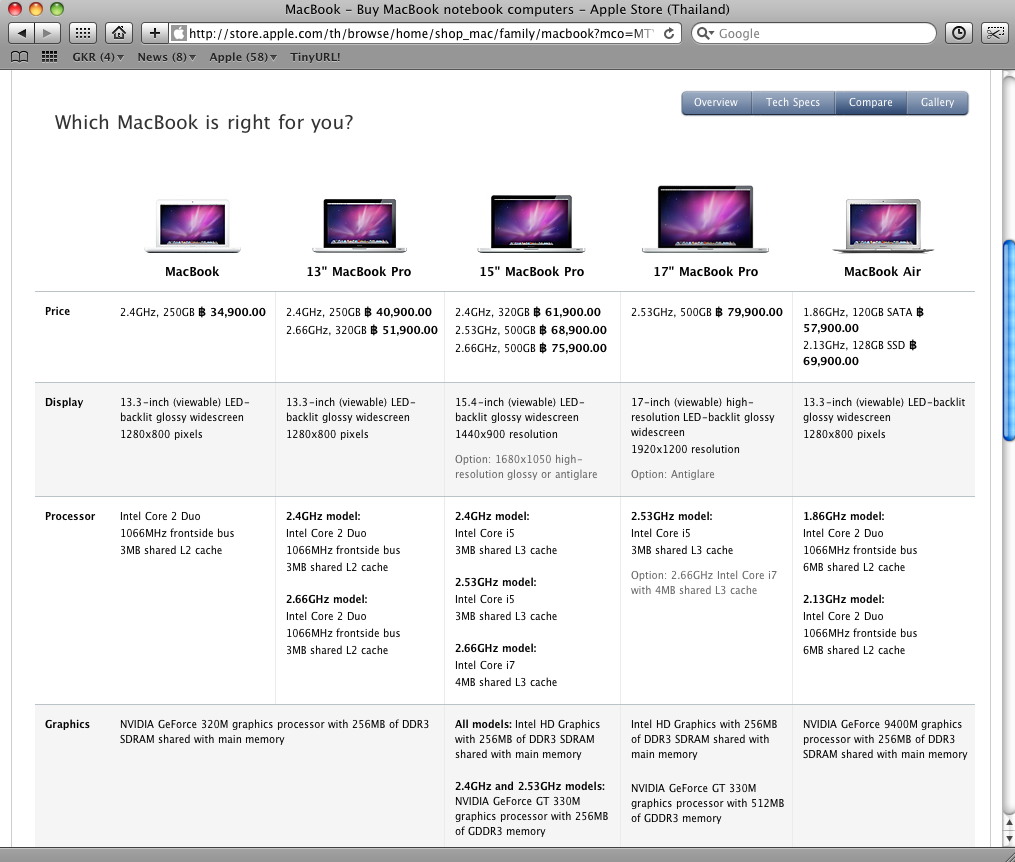
Task: Open the Home page button
Action: [118, 33]
